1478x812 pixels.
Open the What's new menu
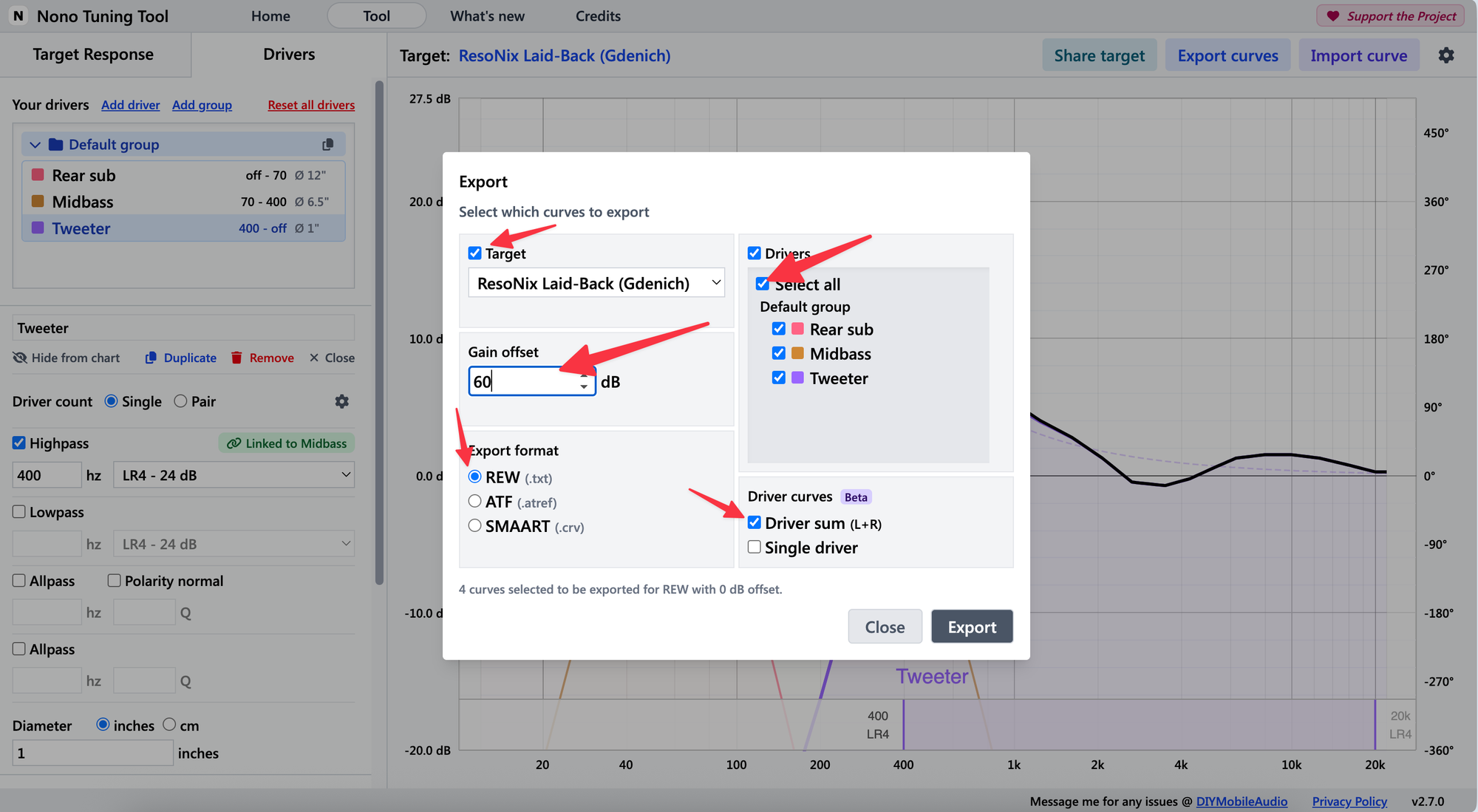[487, 16]
